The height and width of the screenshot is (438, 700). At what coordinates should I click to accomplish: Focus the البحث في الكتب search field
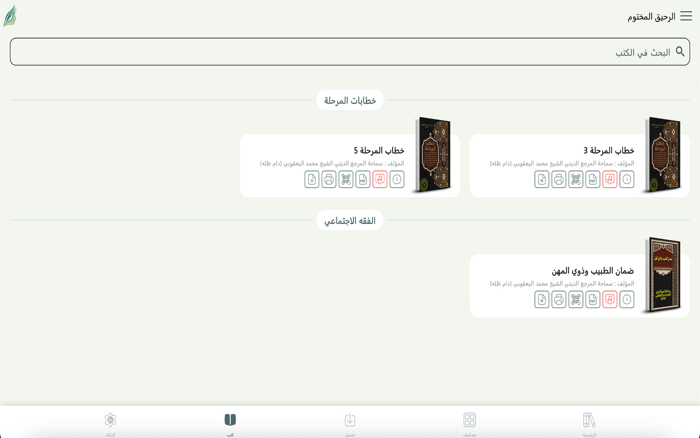(350, 52)
